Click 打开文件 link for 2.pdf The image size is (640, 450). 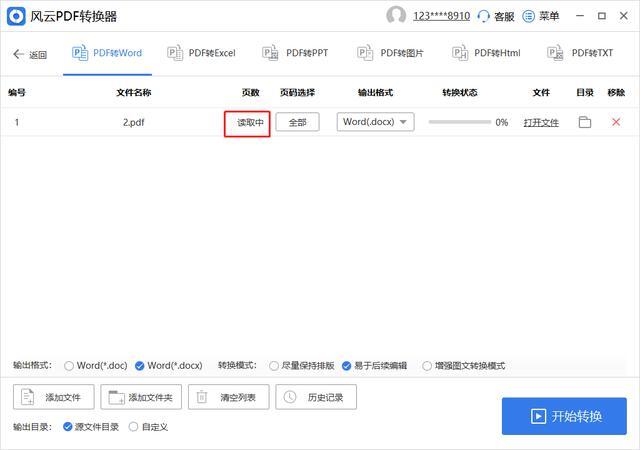(541, 123)
